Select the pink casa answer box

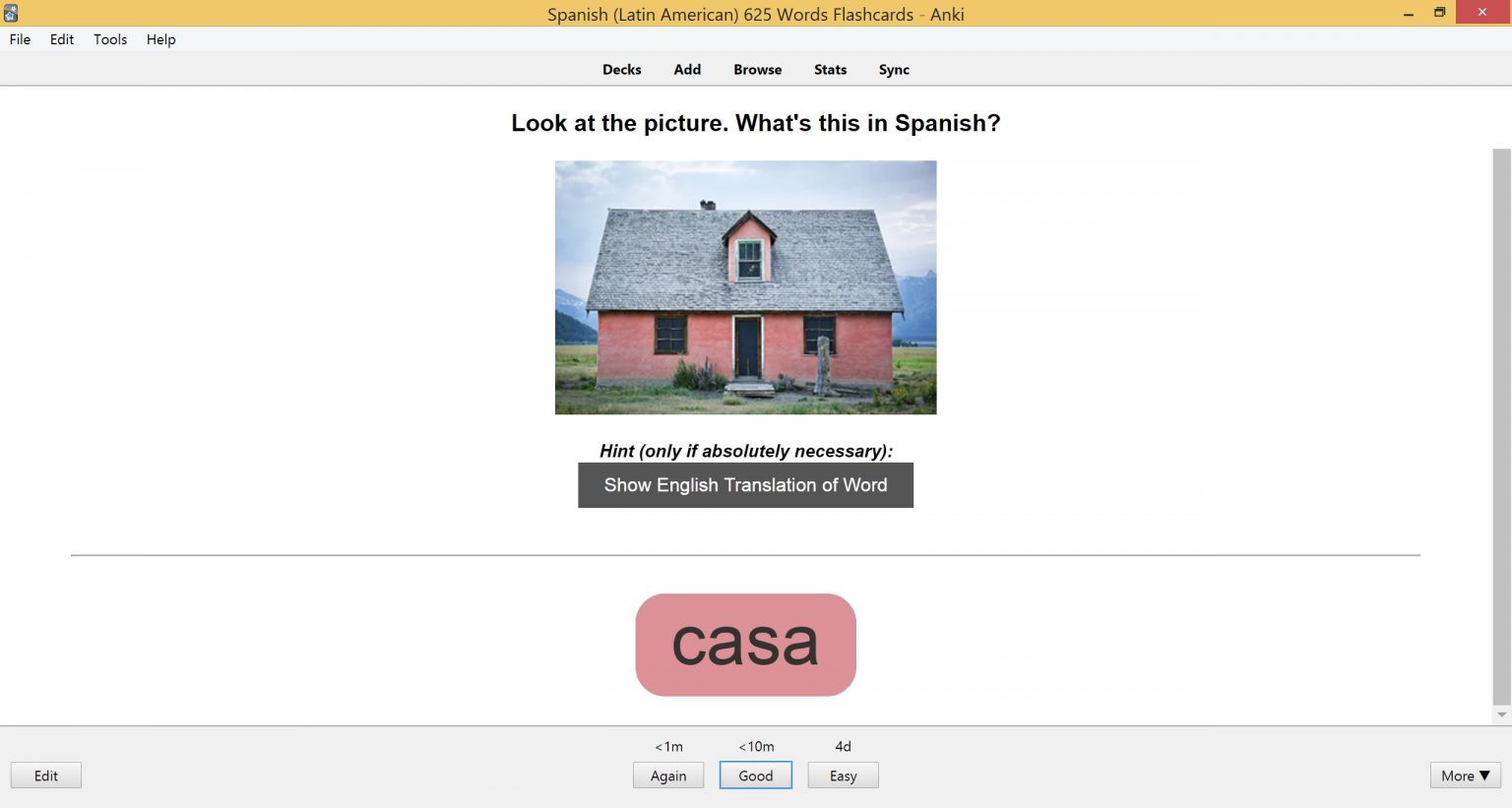pyautogui.click(x=745, y=645)
